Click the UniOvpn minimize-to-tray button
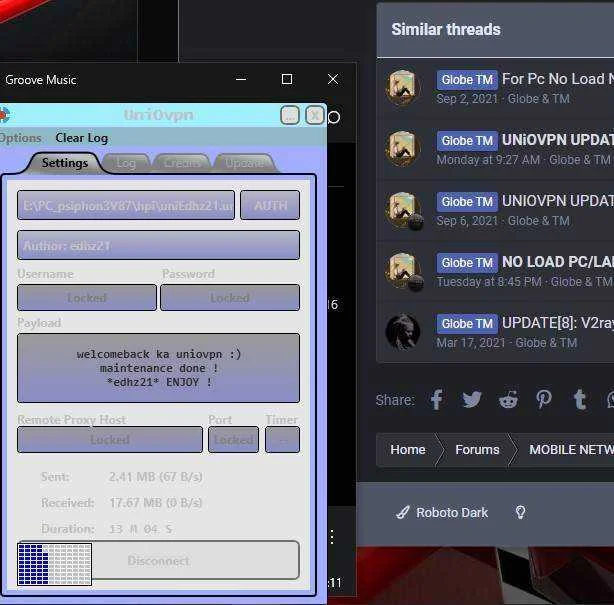Screen dimensions: 614x605 pyautogui.click(x=290, y=116)
